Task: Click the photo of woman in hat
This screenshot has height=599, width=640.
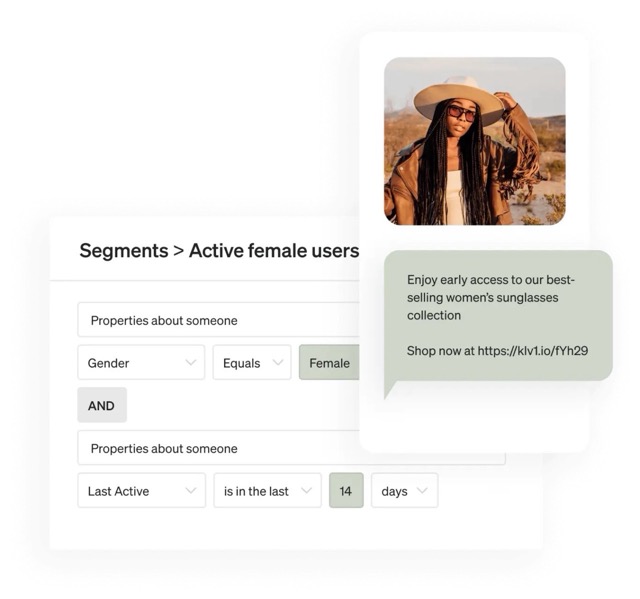Action: 474,141
